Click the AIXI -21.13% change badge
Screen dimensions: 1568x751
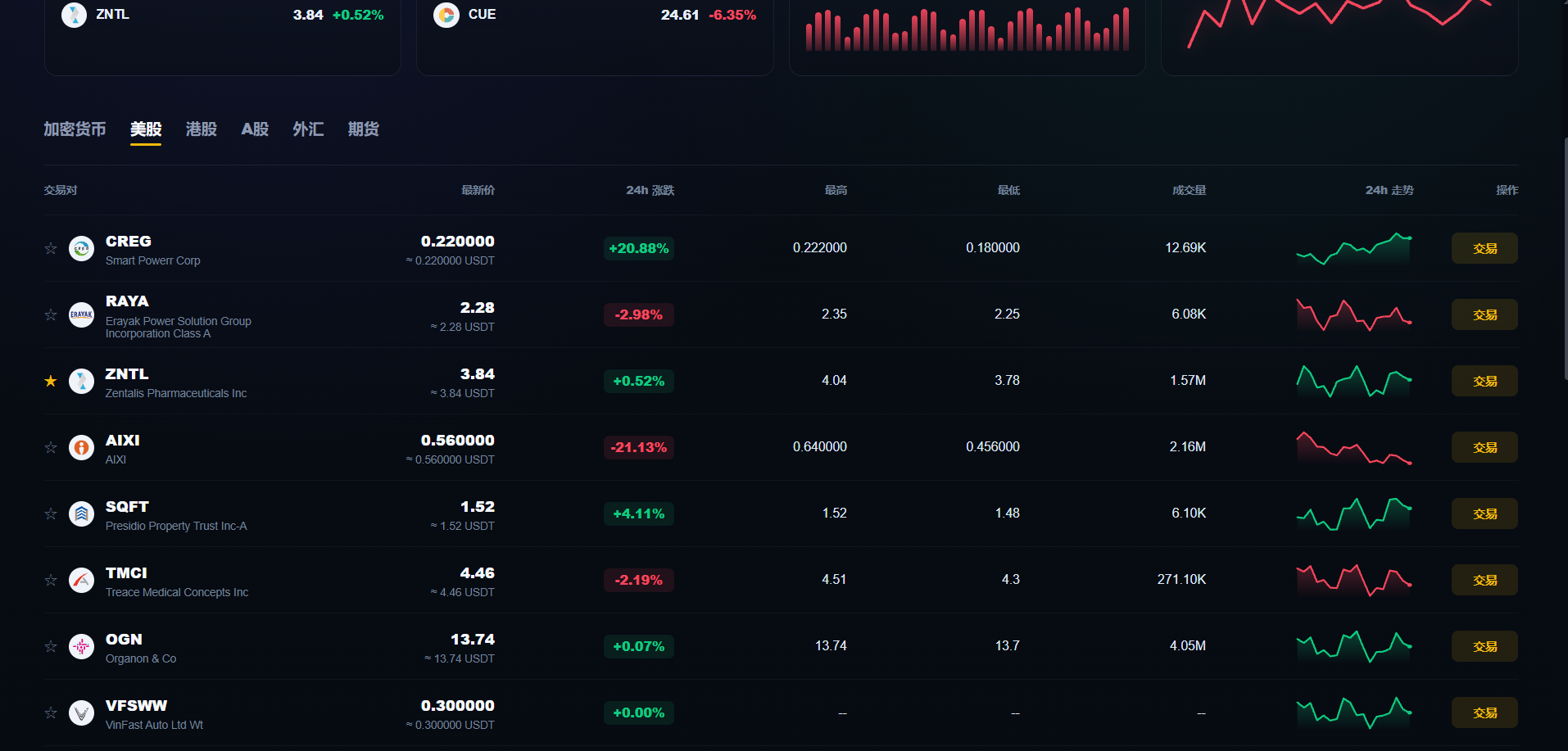click(x=639, y=447)
